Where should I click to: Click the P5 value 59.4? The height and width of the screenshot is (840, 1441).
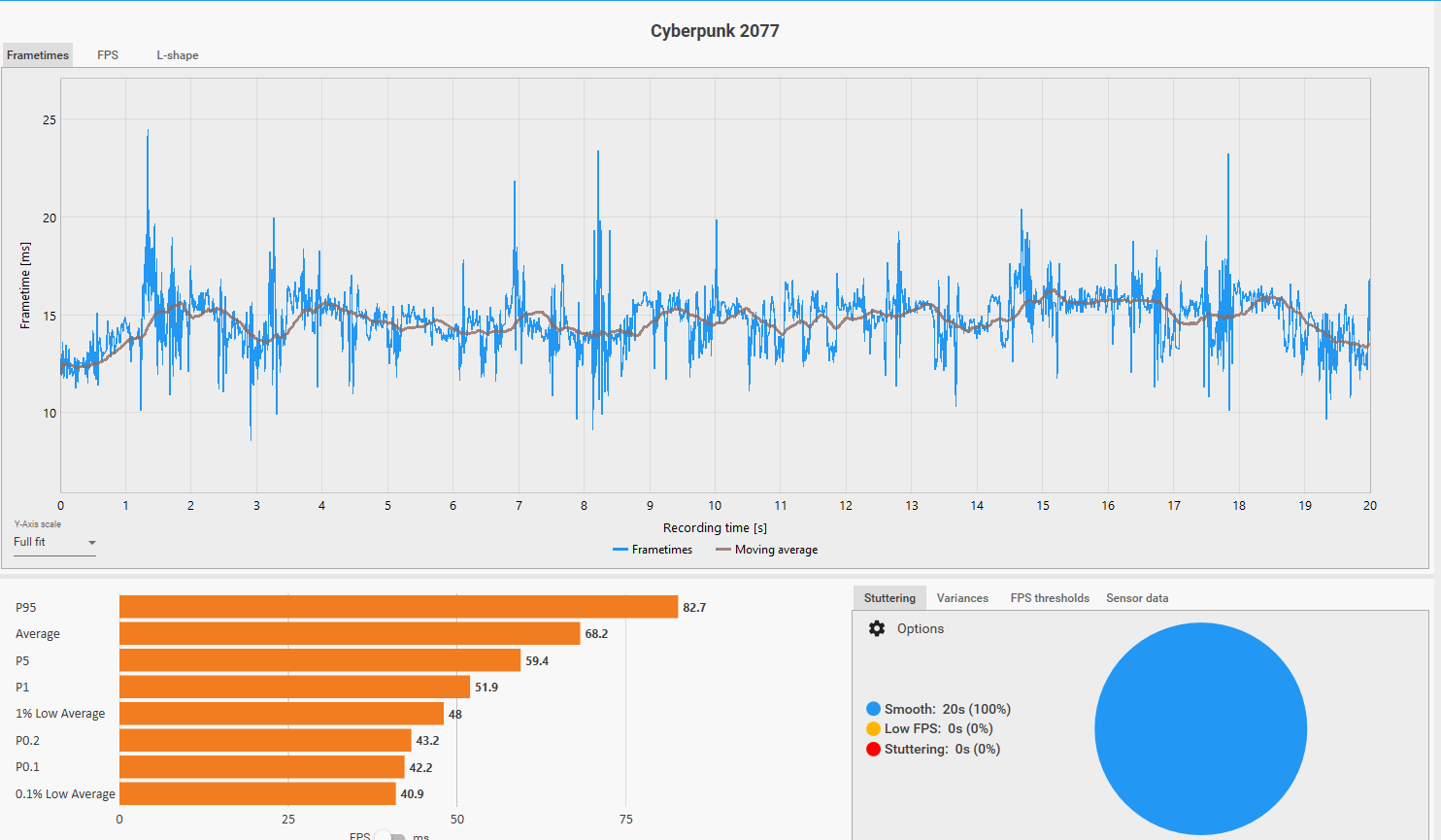(x=537, y=660)
